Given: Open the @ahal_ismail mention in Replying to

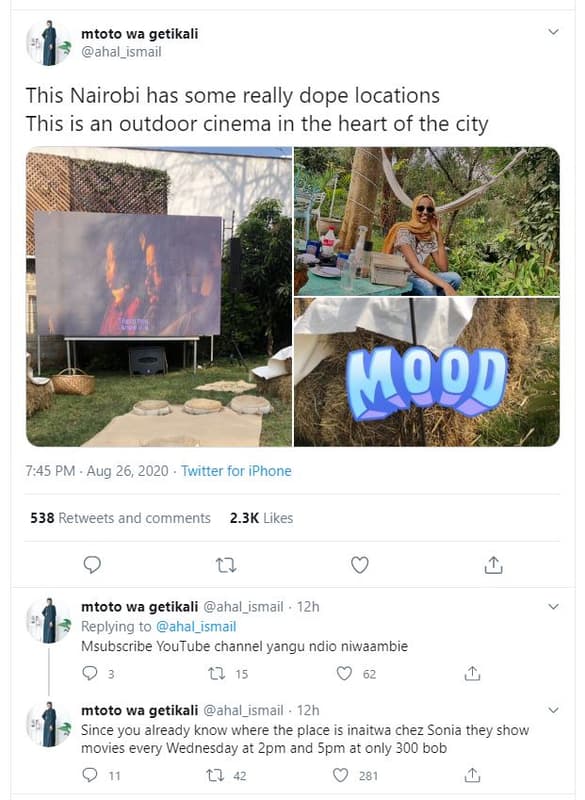Looking at the screenshot, I should coord(196,626).
